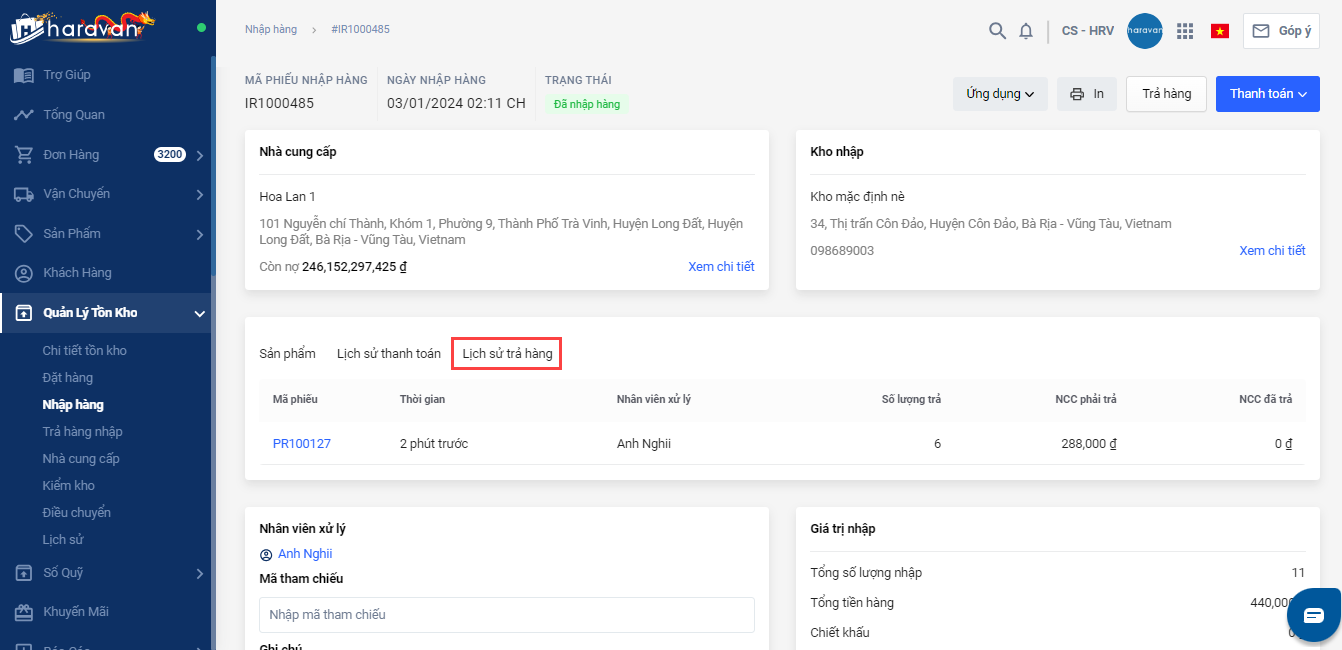This screenshot has width=1342, height=650.
Task: Print the receipt with In button
Action: point(1087,94)
